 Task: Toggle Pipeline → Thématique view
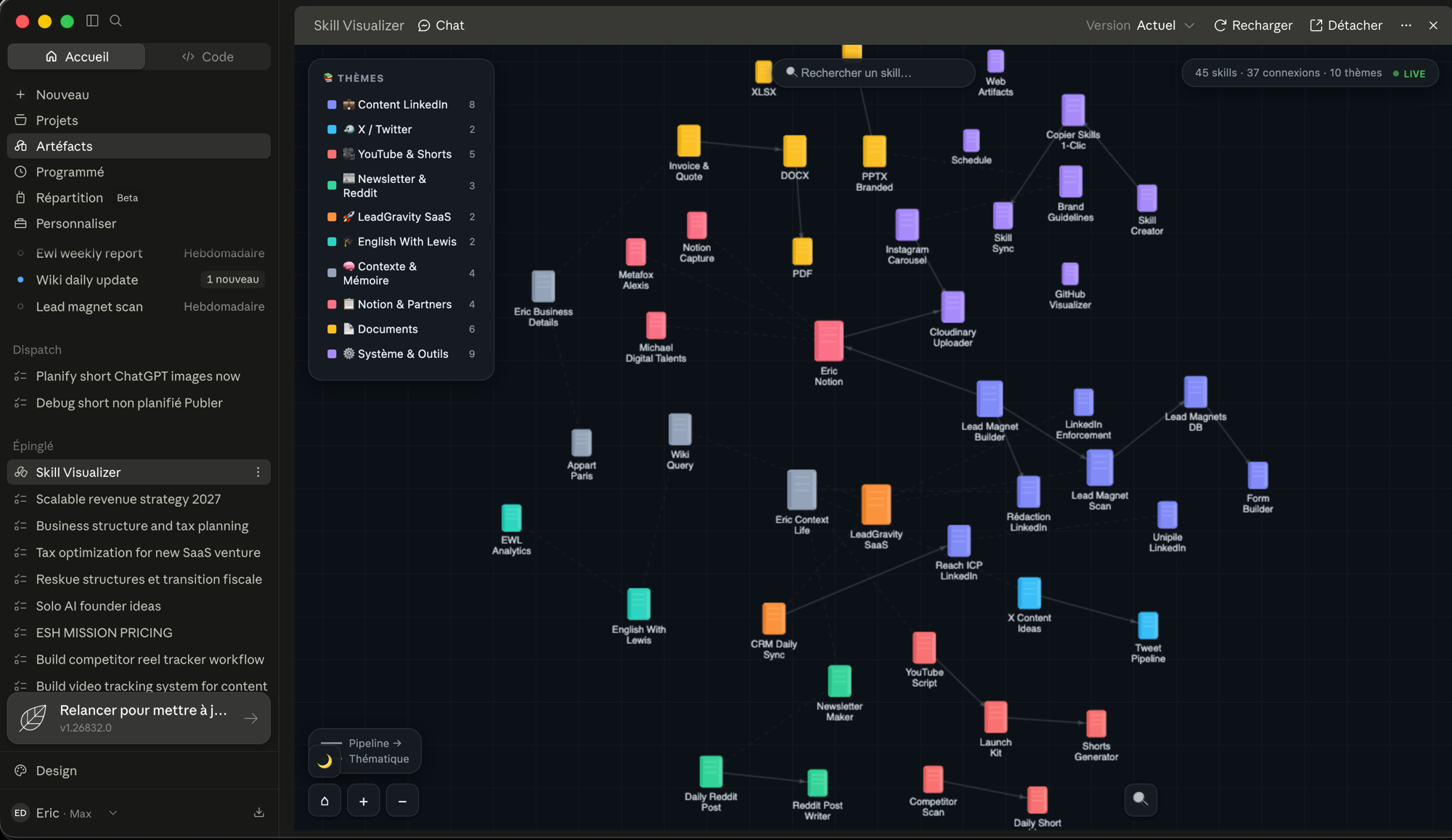[365, 751]
